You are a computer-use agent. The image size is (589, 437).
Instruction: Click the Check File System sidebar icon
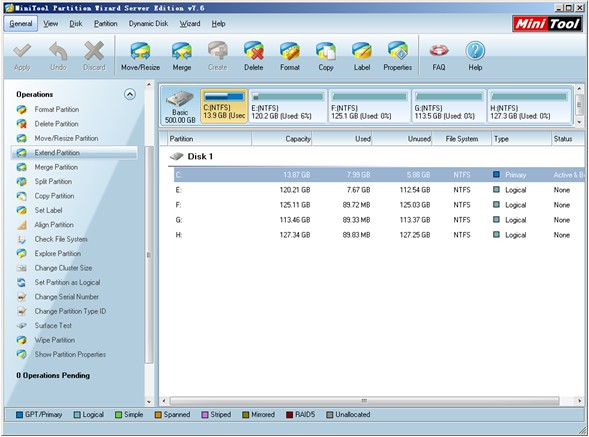tap(22, 239)
